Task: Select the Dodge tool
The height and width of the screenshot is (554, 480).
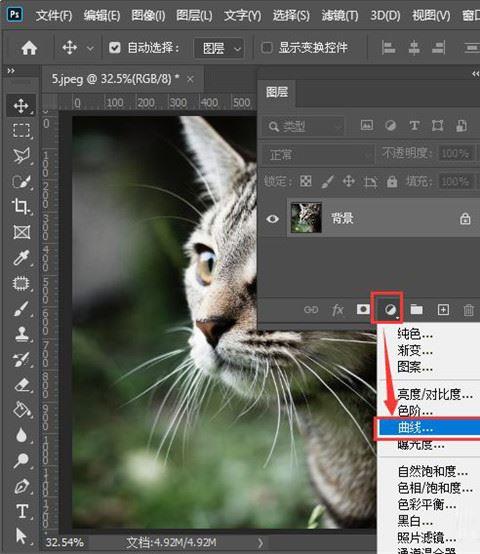Action: pos(21,460)
